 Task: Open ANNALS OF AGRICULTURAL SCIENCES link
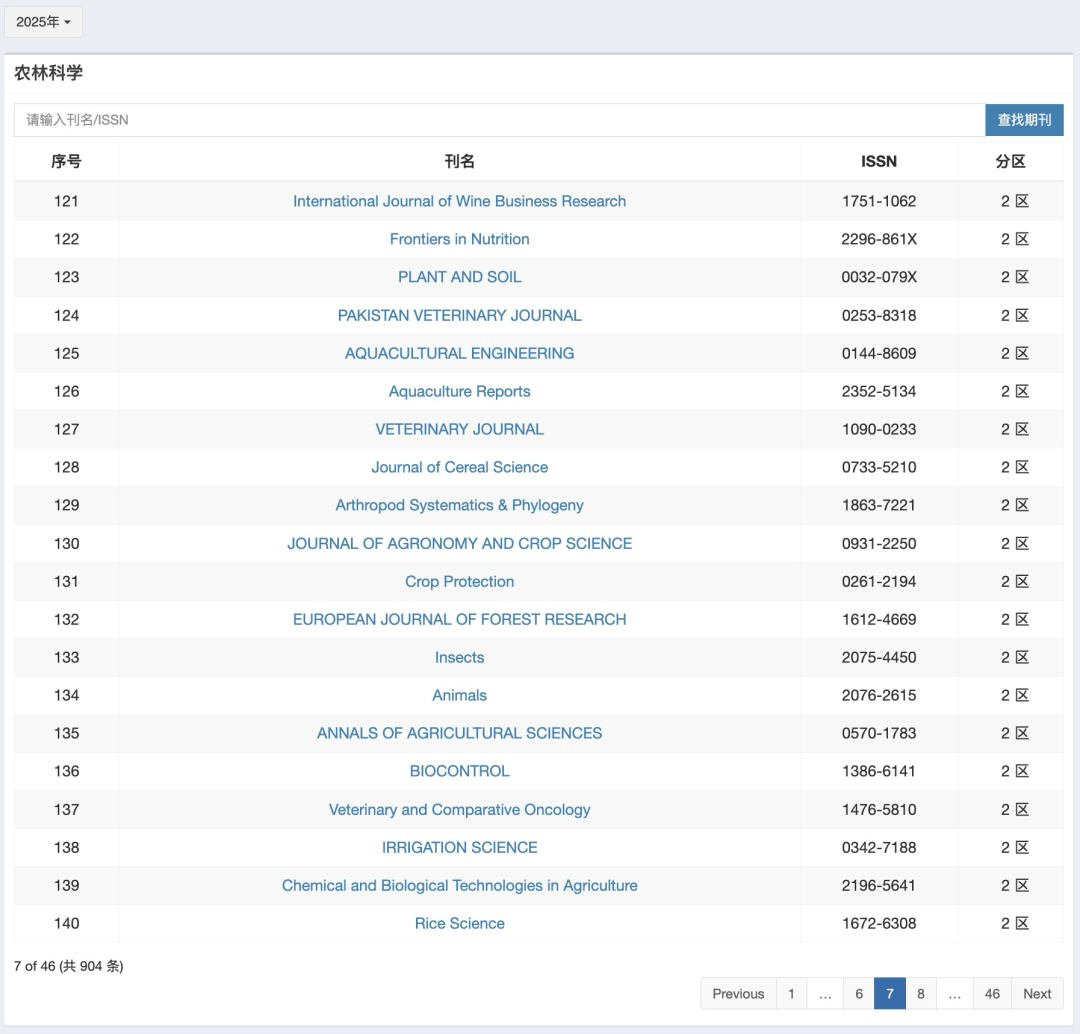click(459, 733)
